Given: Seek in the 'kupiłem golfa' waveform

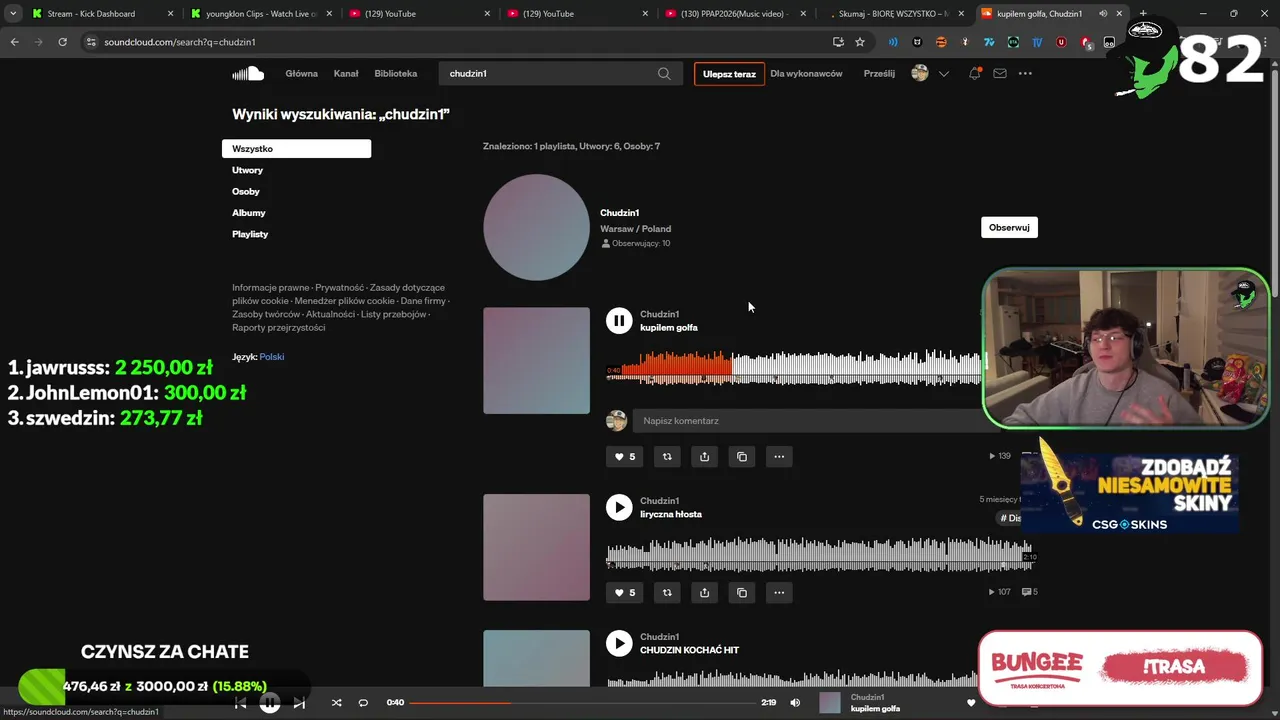Looking at the screenshot, I should [x=795, y=367].
